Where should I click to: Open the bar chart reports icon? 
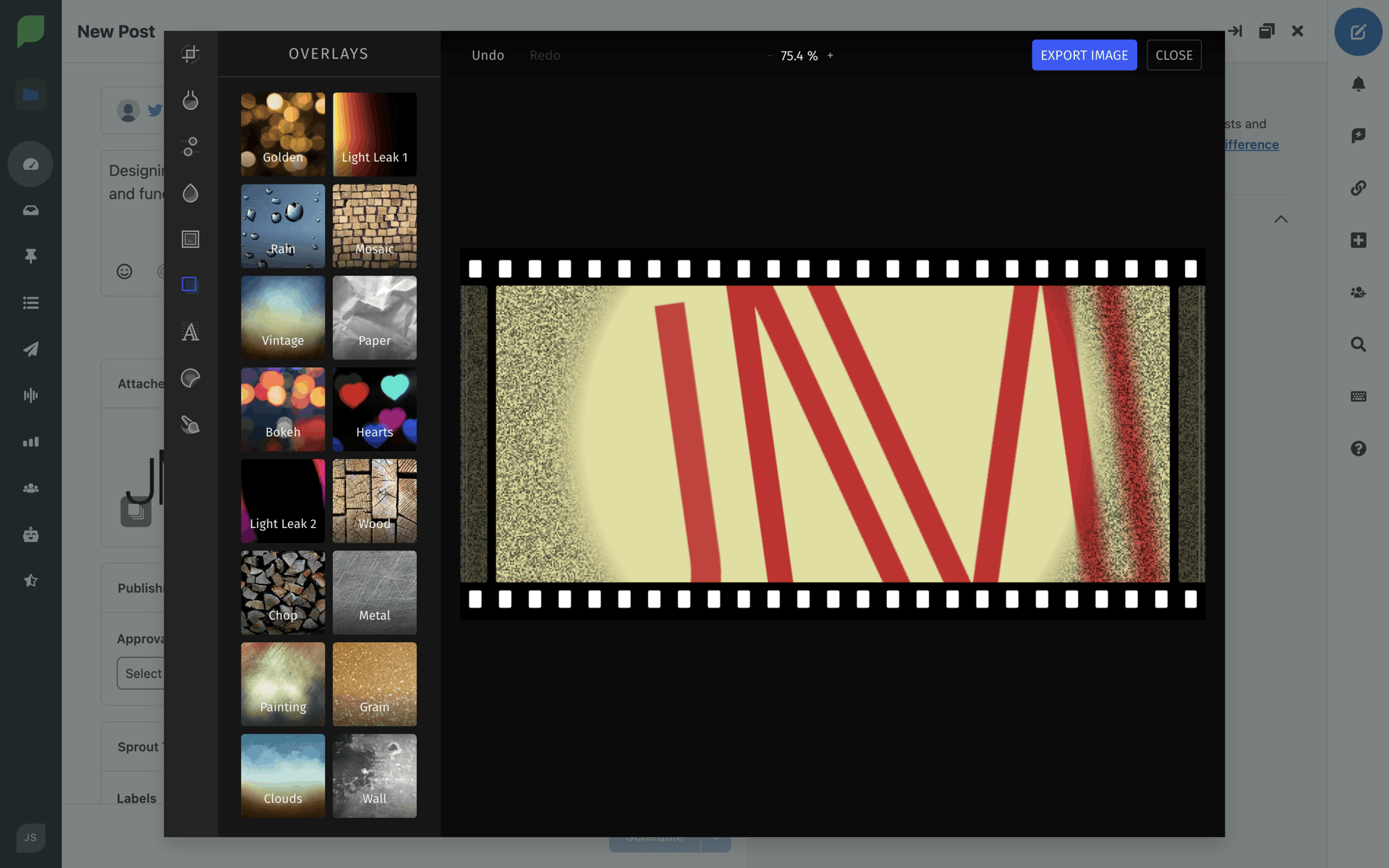(x=30, y=442)
